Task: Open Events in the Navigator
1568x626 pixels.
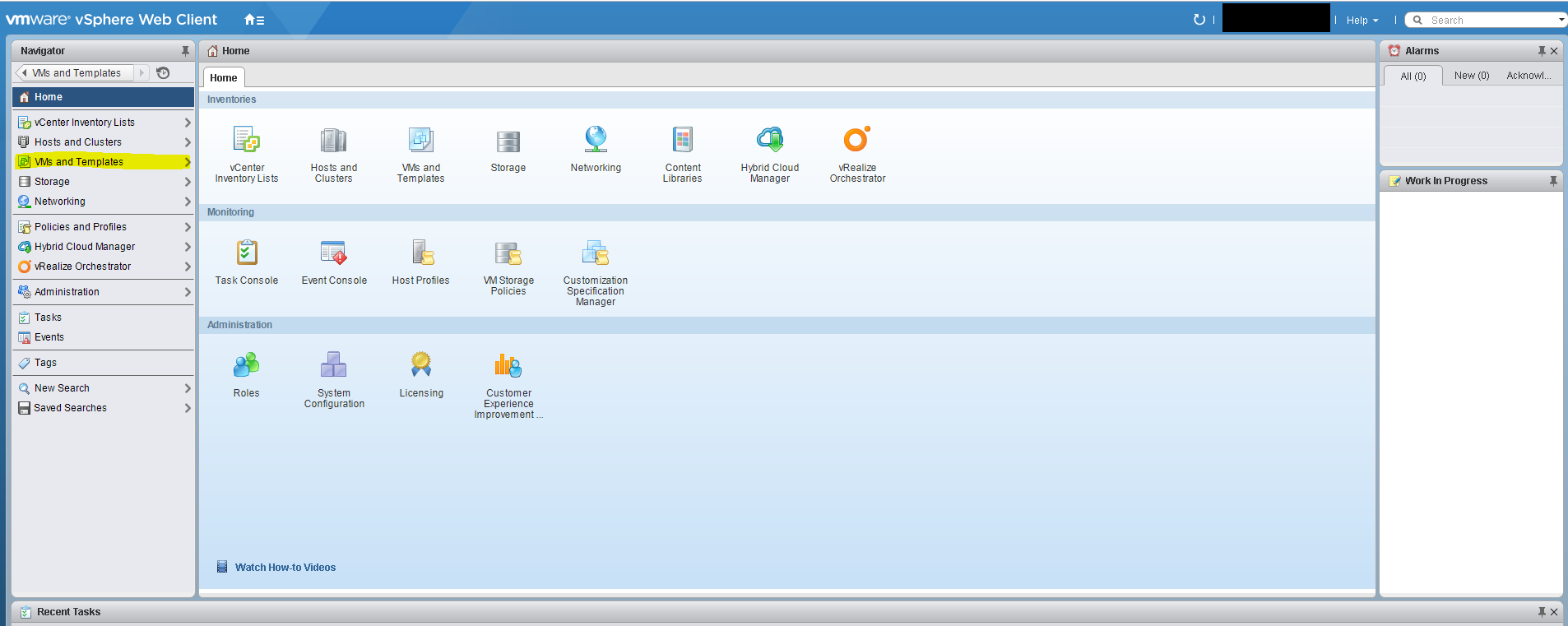Action: coord(103,337)
